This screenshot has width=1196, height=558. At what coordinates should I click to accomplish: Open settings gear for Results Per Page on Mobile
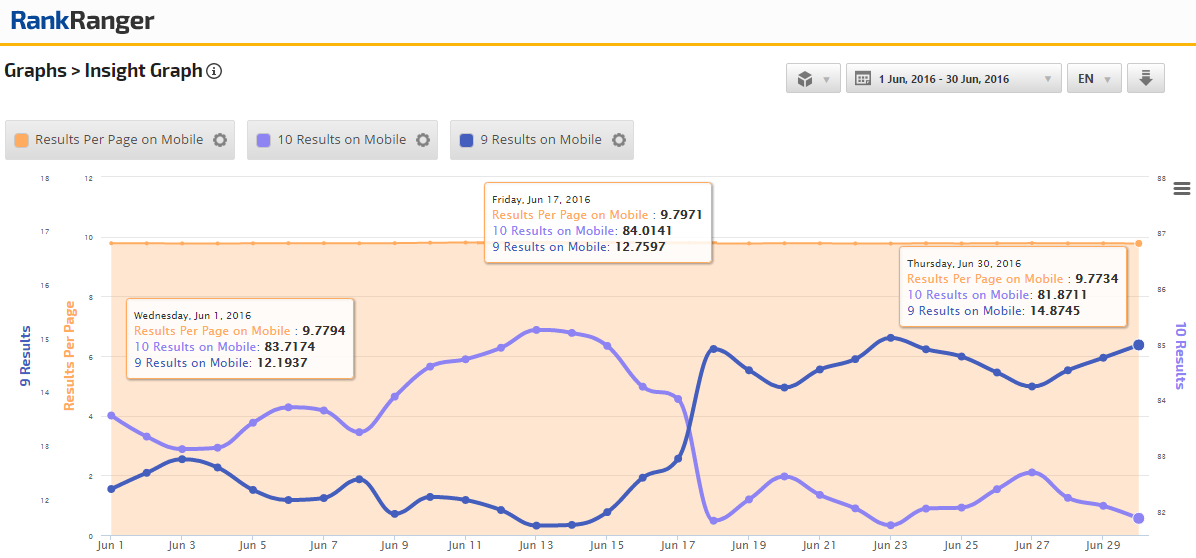point(220,140)
